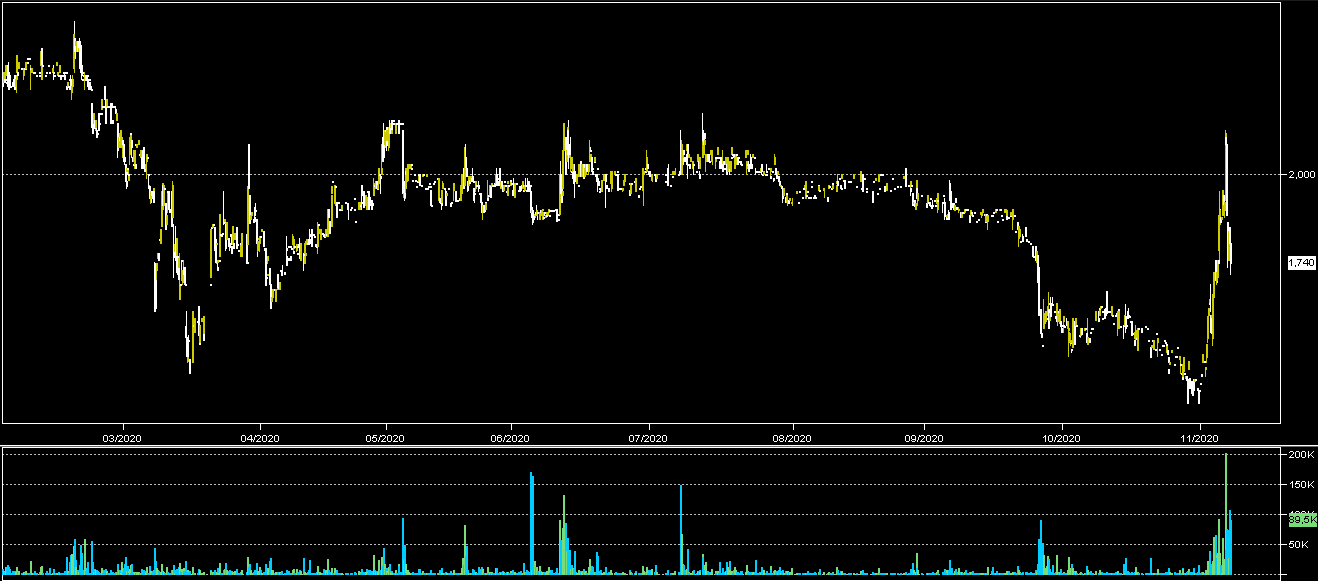Screen dimensions: 1318x581
Task: Click the 11/2020 date label
Action: coord(1199,437)
